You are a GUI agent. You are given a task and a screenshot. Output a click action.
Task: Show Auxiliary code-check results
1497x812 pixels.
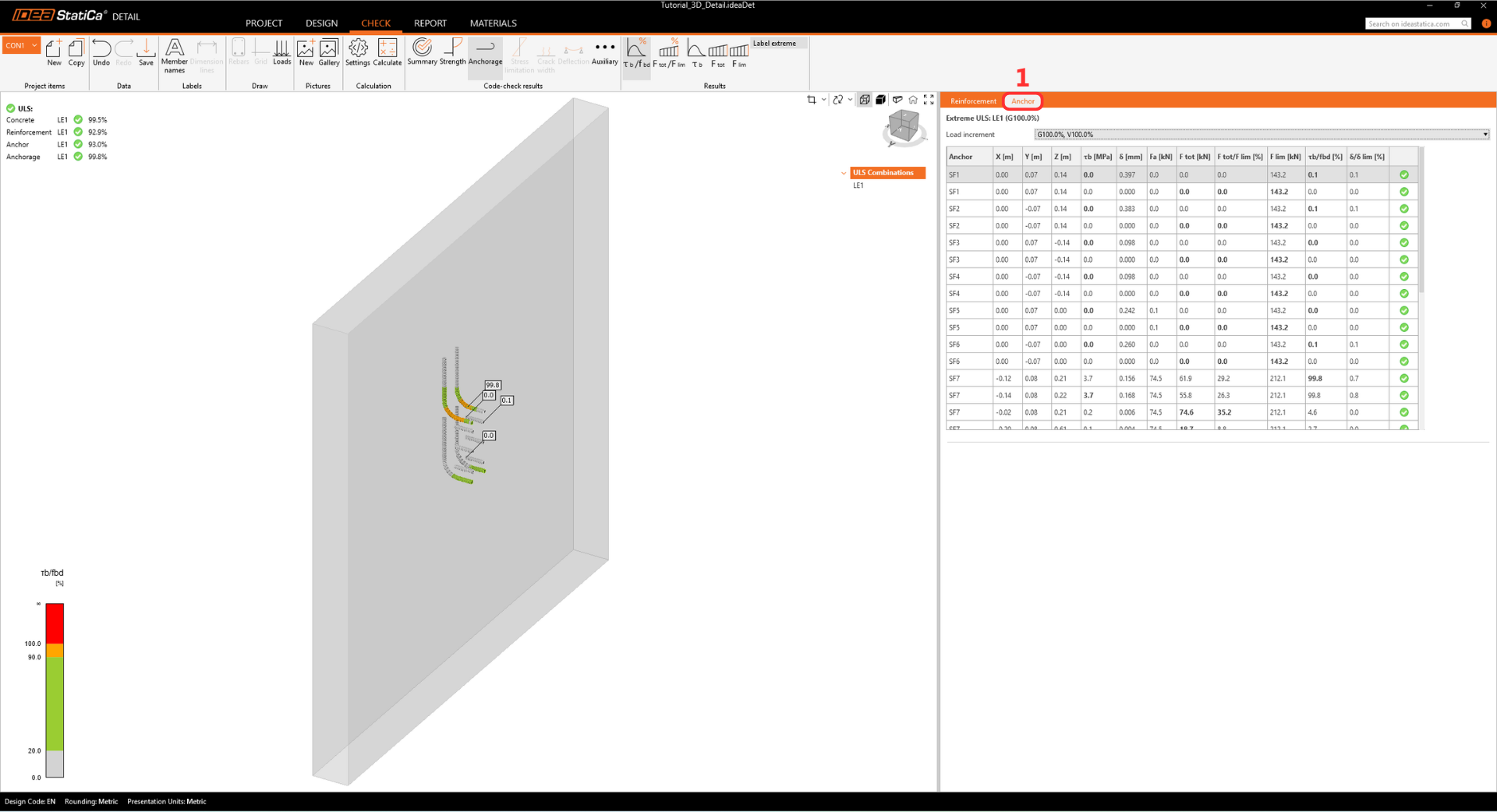604,52
